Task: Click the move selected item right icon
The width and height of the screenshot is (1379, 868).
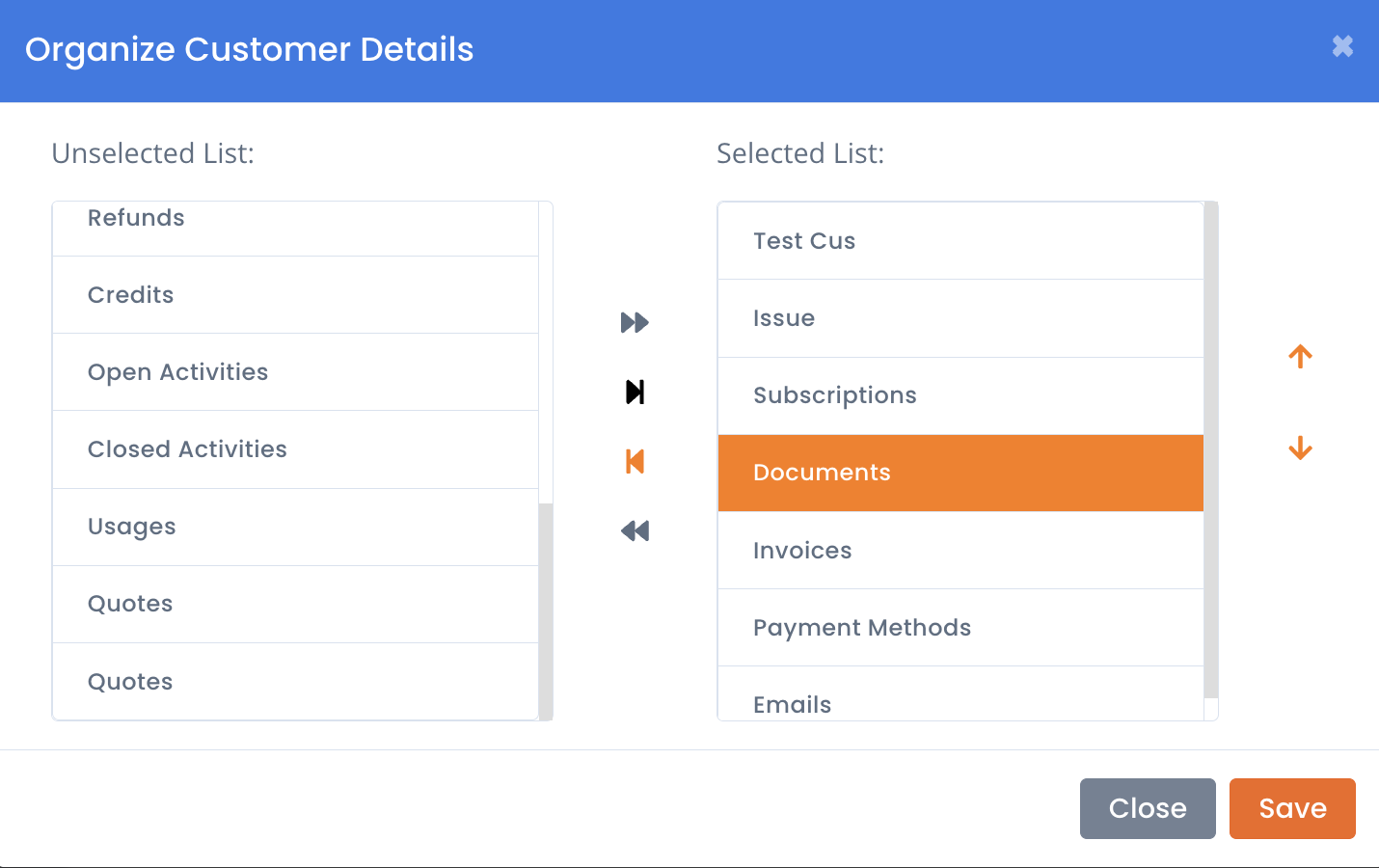Action: point(635,392)
